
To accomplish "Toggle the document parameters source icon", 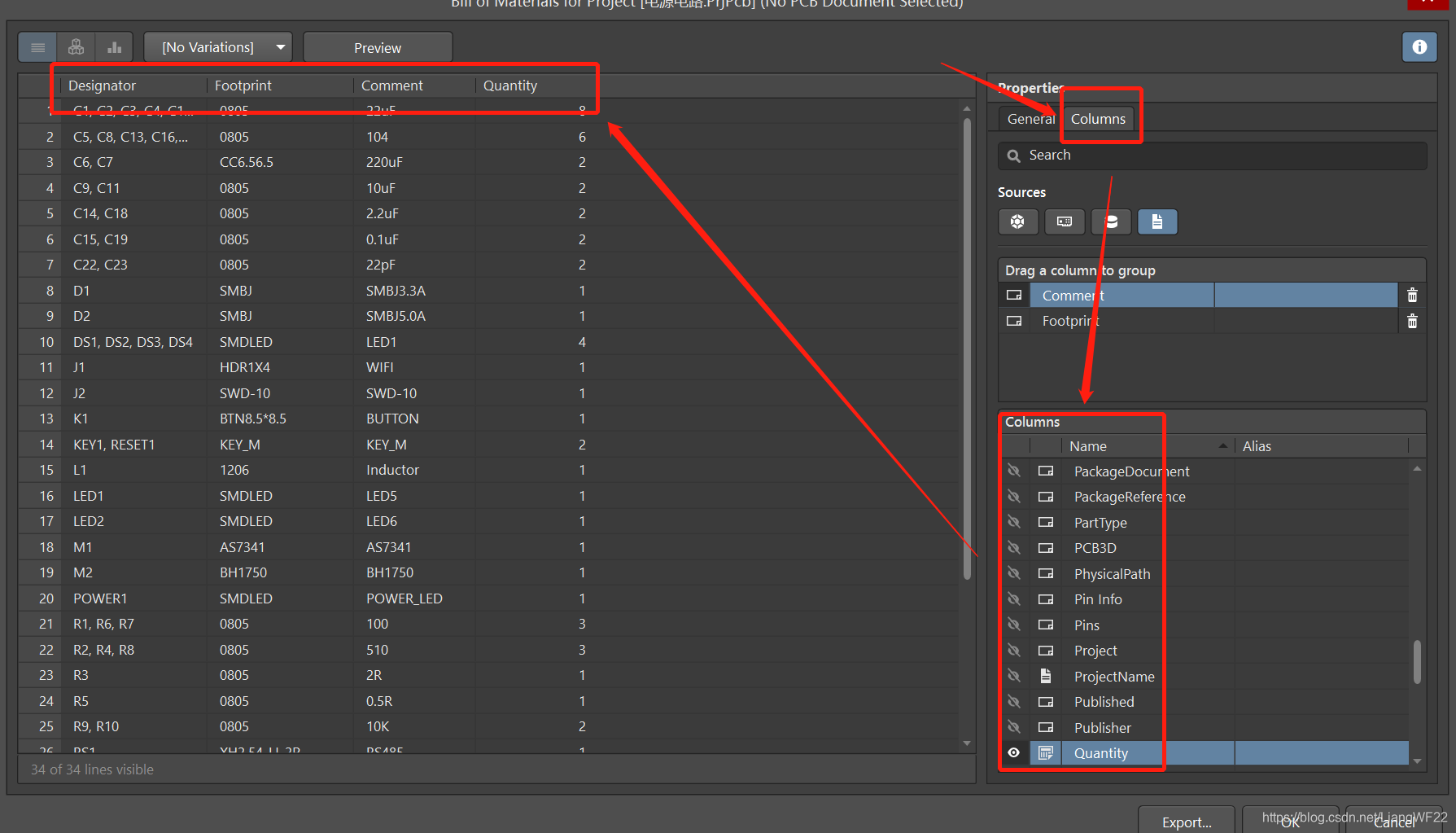I will click(x=1157, y=221).
